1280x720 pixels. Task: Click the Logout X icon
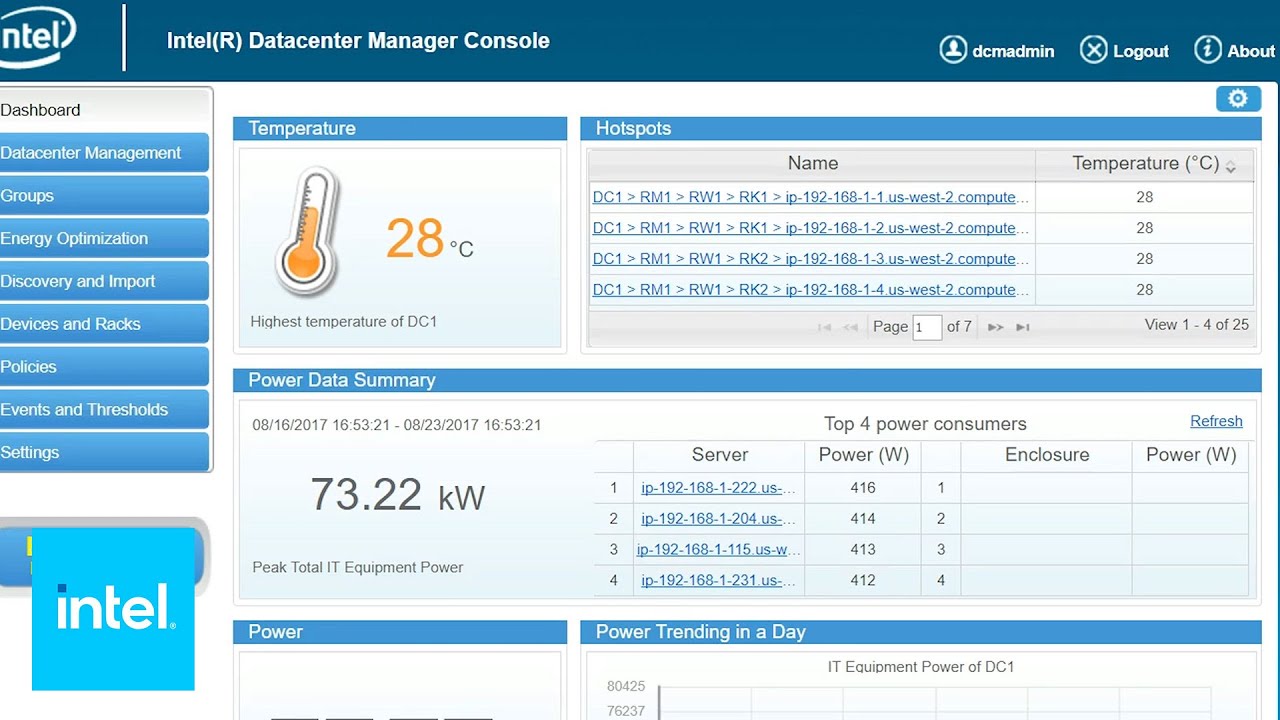(1094, 50)
